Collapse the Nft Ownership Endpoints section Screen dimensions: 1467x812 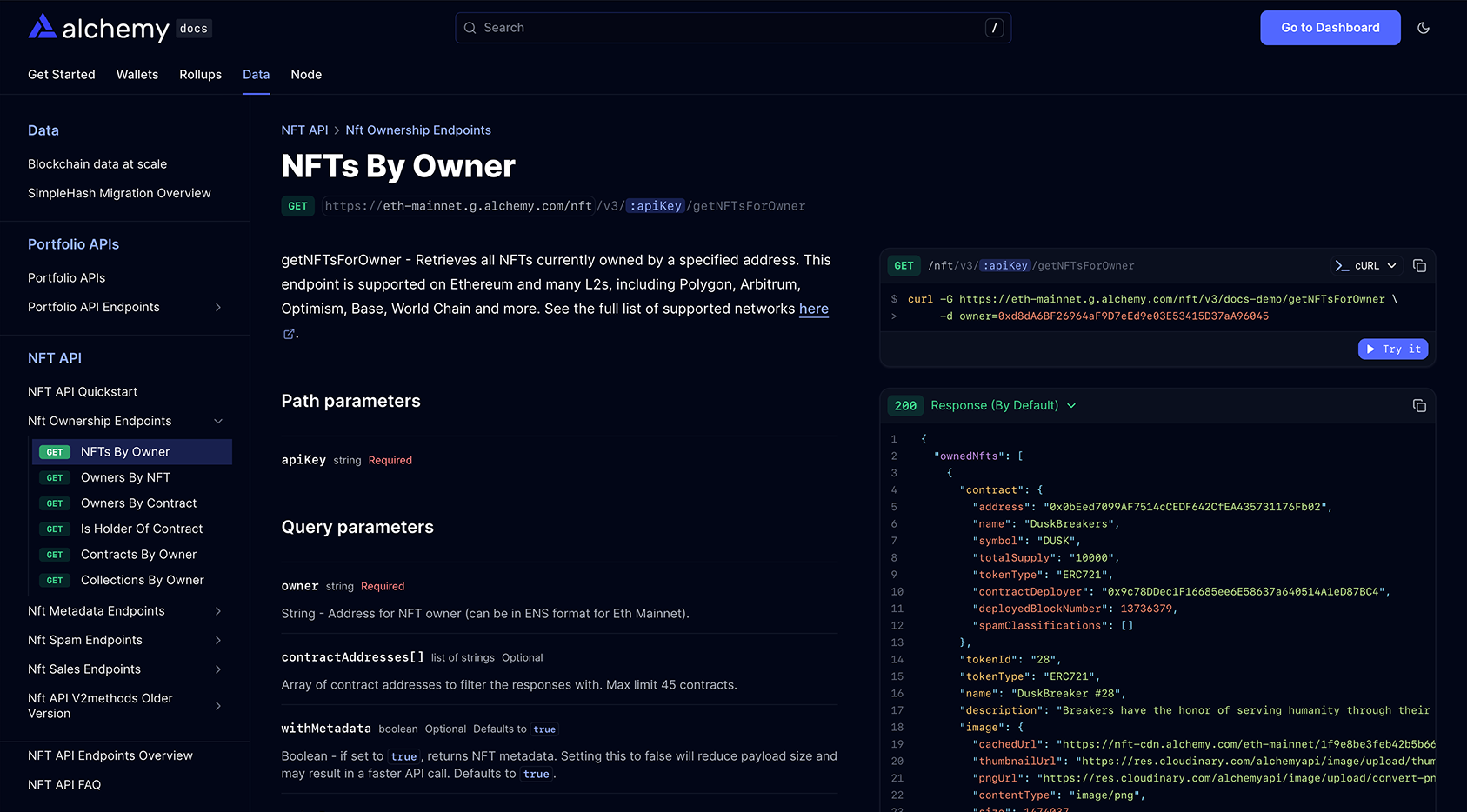tap(218, 421)
